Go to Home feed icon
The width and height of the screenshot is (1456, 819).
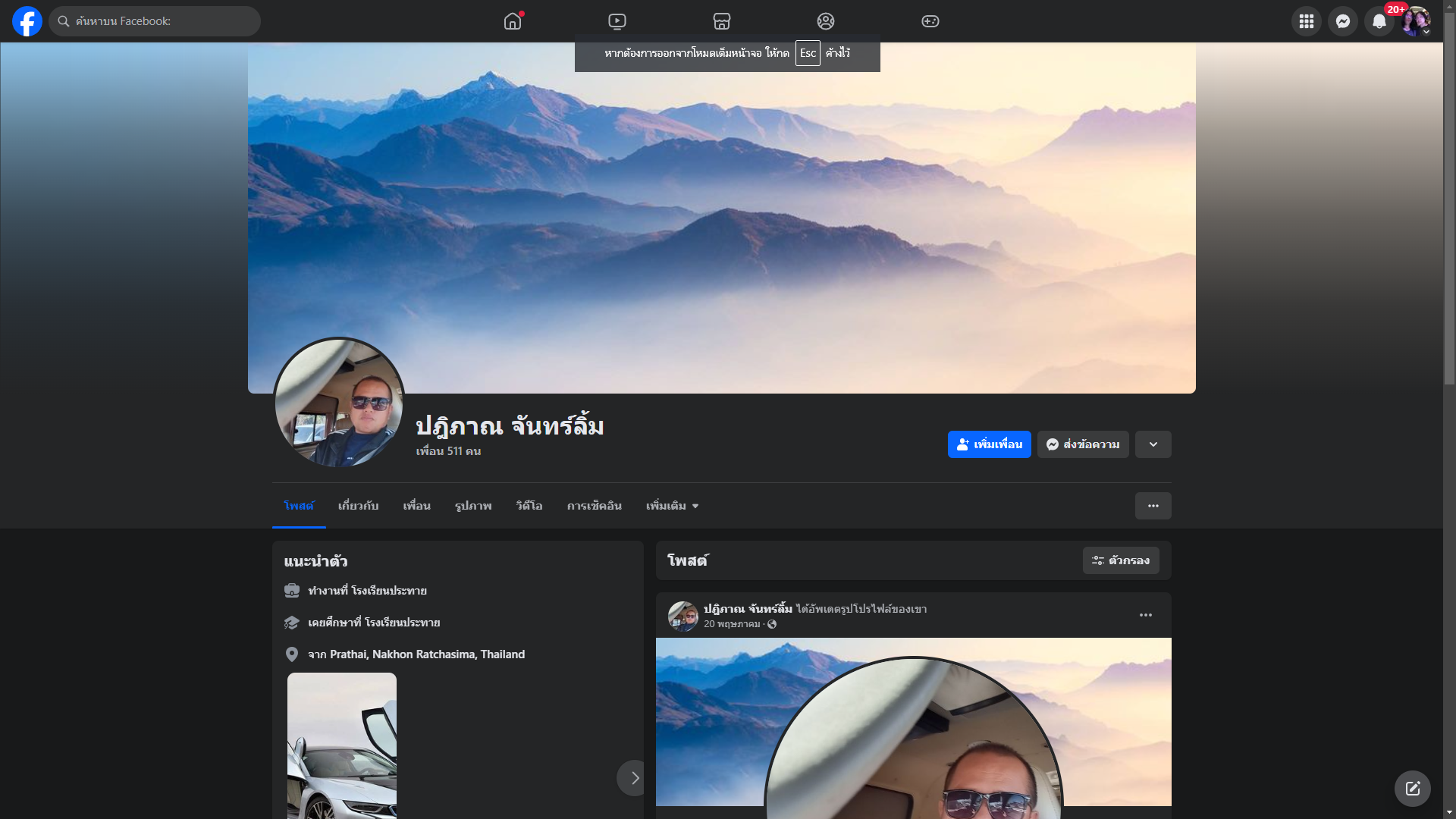pyautogui.click(x=513, y=21)
